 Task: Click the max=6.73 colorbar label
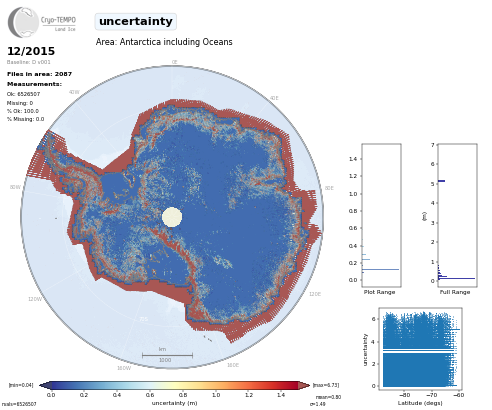coord(326,385)
